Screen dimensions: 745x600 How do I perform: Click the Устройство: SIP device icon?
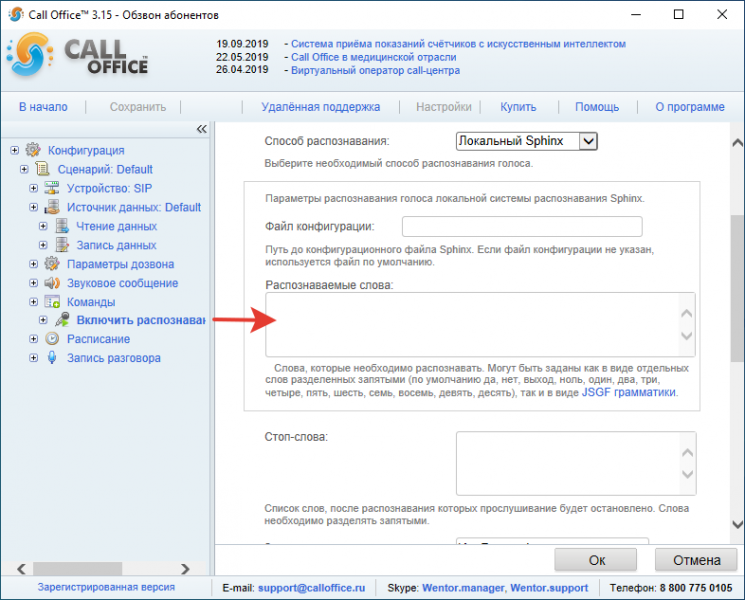[52, 188]
